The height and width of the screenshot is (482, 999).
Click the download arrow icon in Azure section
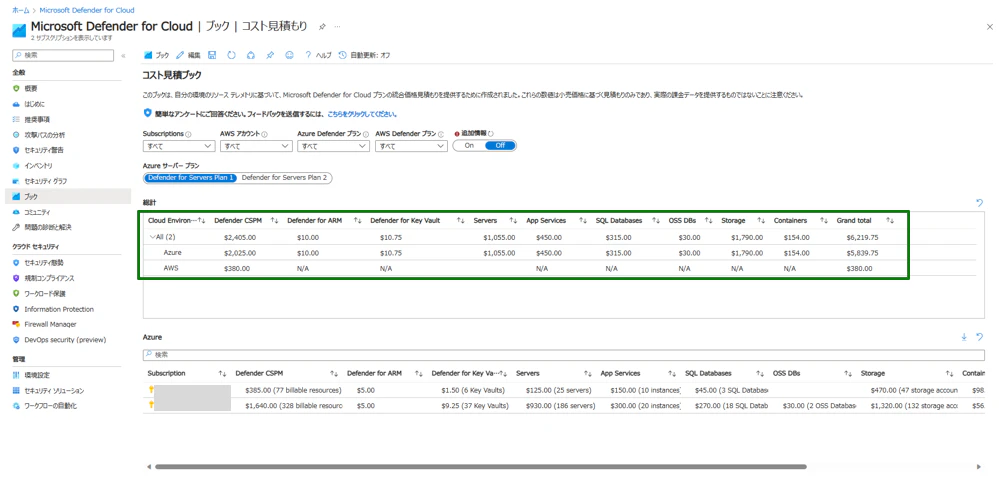pyautogui.click(x=964, y=337)
